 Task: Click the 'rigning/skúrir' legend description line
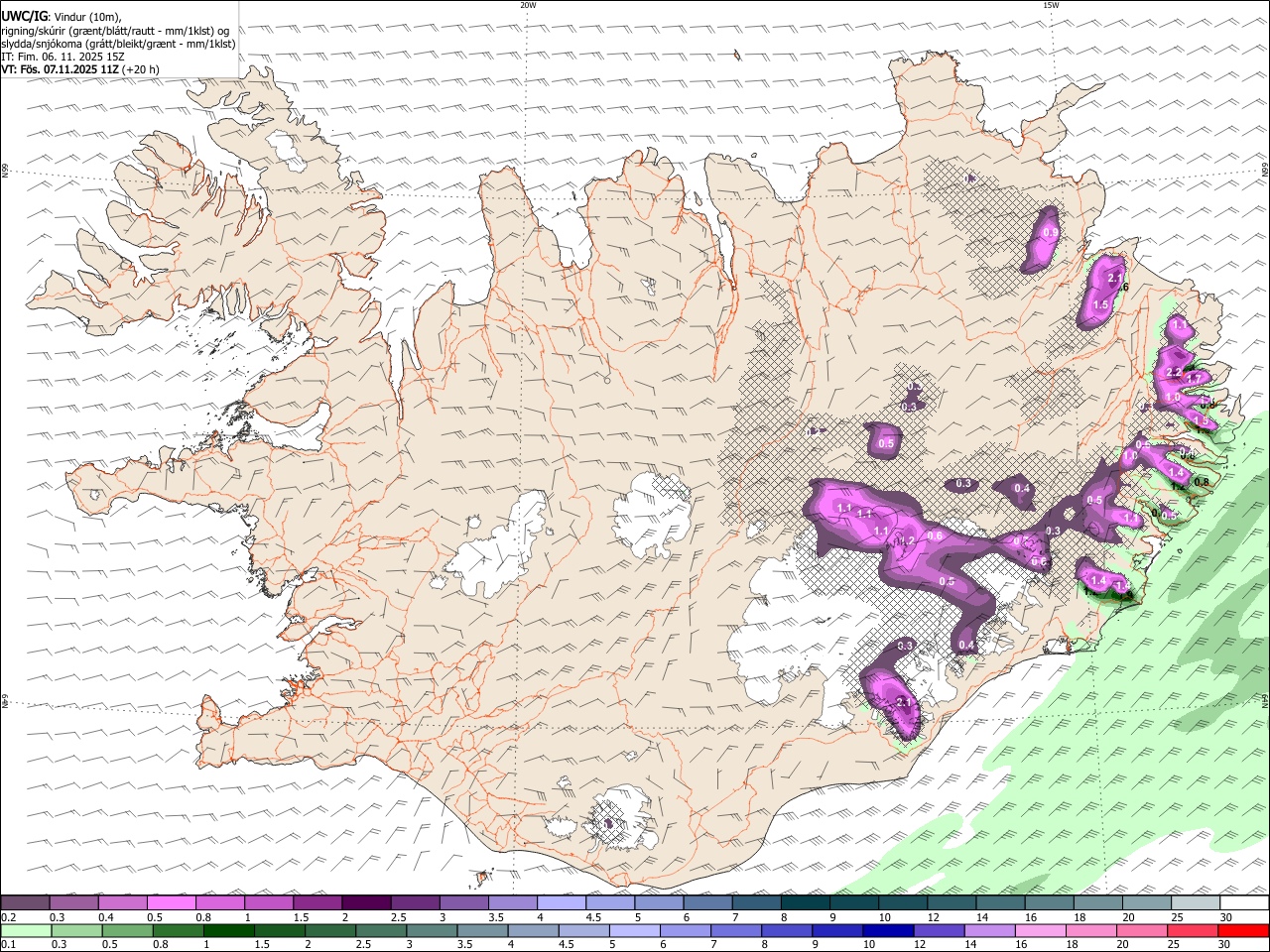click(x=114, y=31)
